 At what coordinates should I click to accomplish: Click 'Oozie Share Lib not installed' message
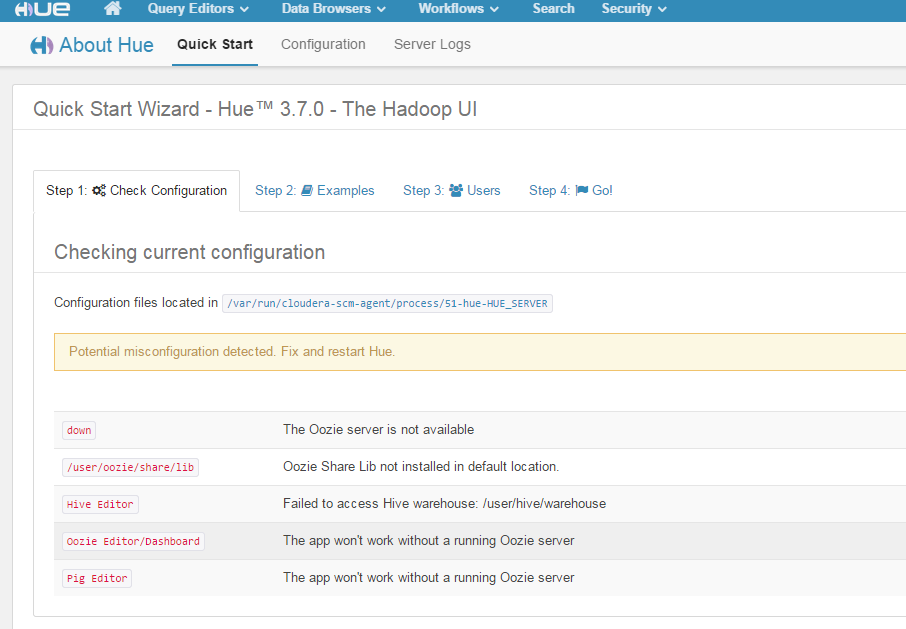(x=421, y=467)
